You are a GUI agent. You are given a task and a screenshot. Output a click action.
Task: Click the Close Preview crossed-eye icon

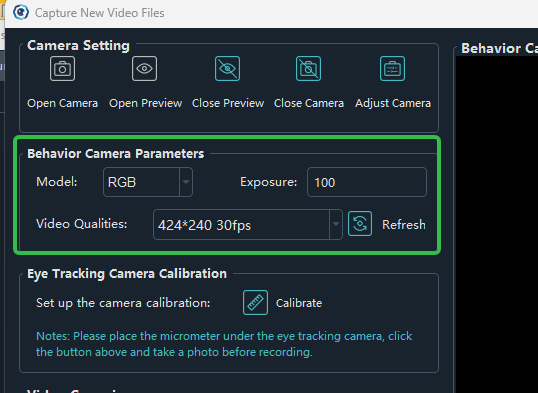[x=227, y=69]
